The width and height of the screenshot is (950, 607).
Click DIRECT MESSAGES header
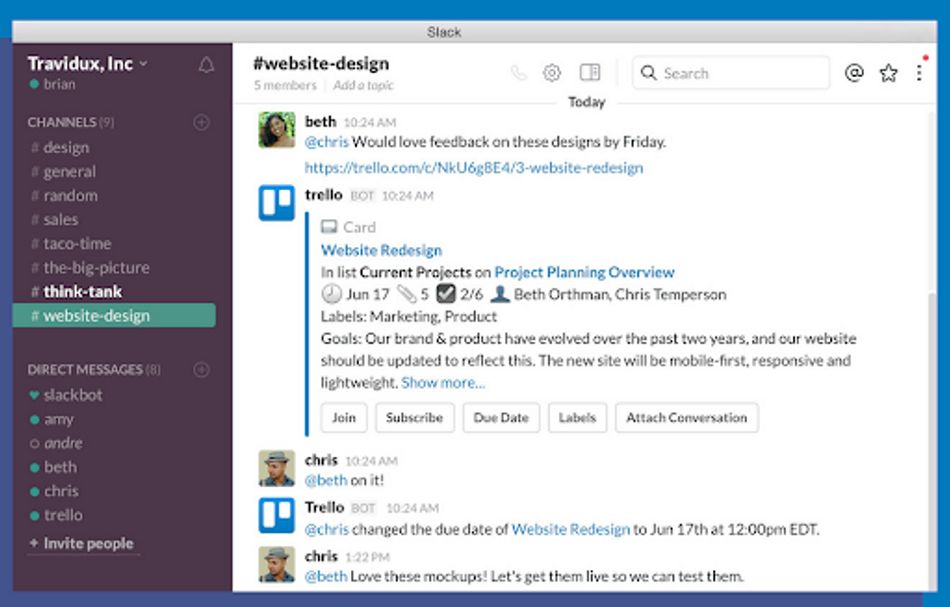[94, 370]
